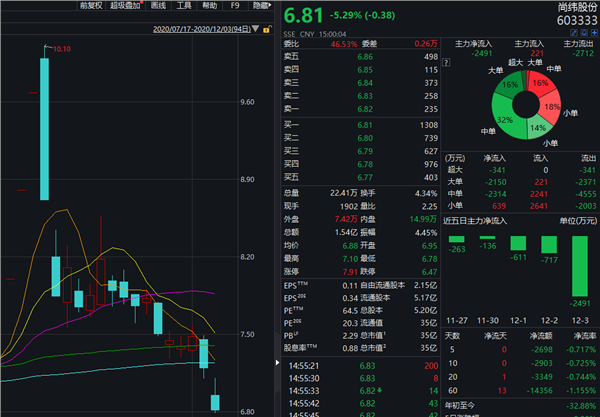Click the yellow padlock icon on the chart

[267, 29]
